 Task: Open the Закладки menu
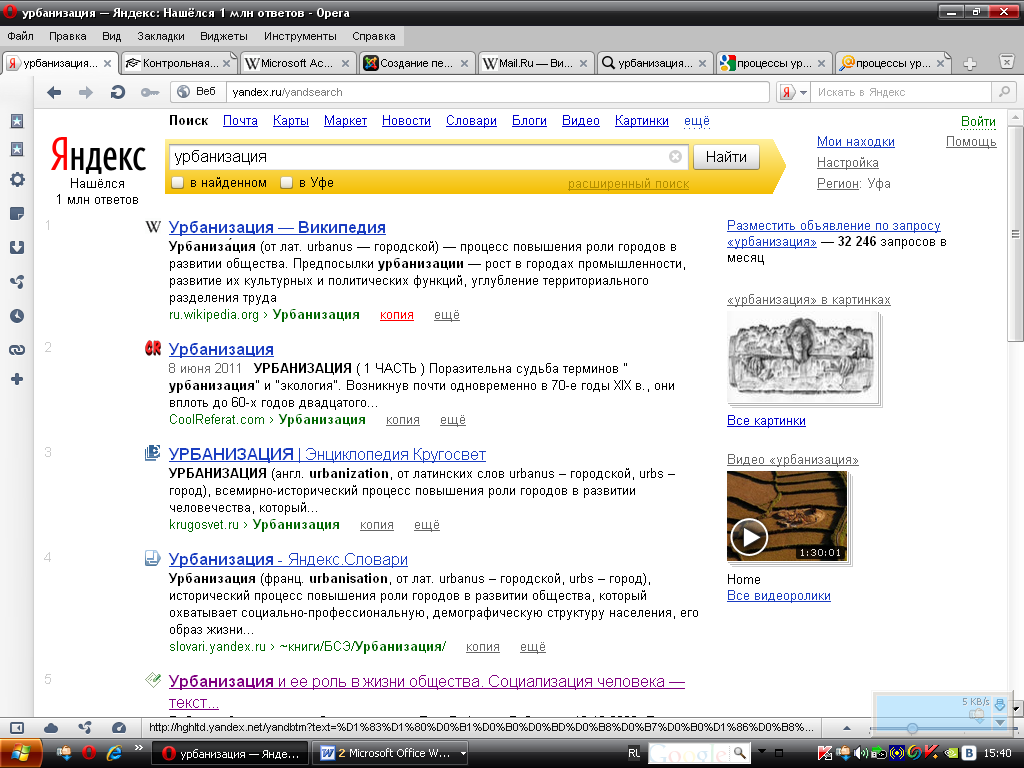pos(161,36)
